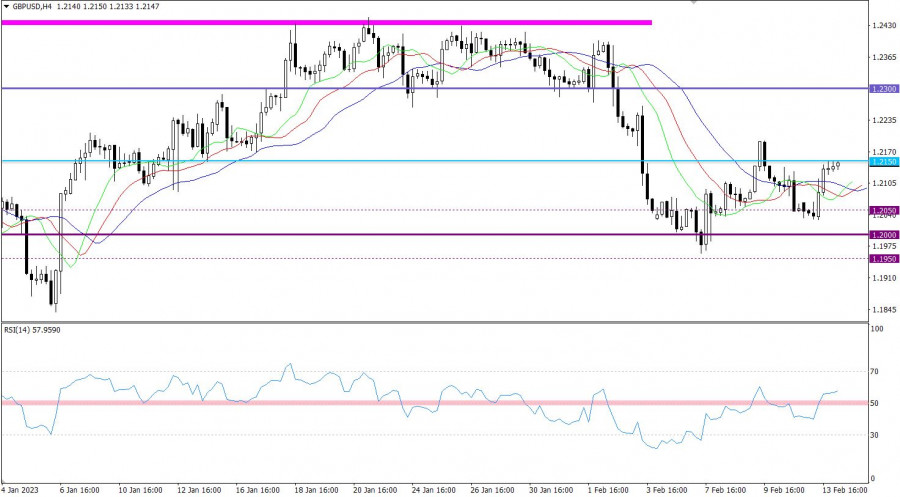Click the 1.1950 dotted level price tag
This screenshot has width=900, height=497.
[883, 259]
